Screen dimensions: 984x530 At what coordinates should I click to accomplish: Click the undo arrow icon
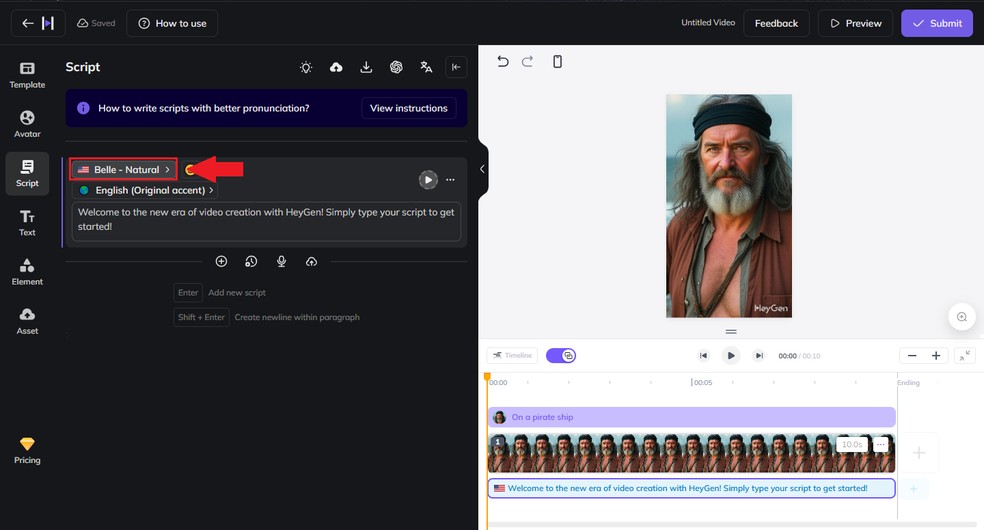coord(503,62)
